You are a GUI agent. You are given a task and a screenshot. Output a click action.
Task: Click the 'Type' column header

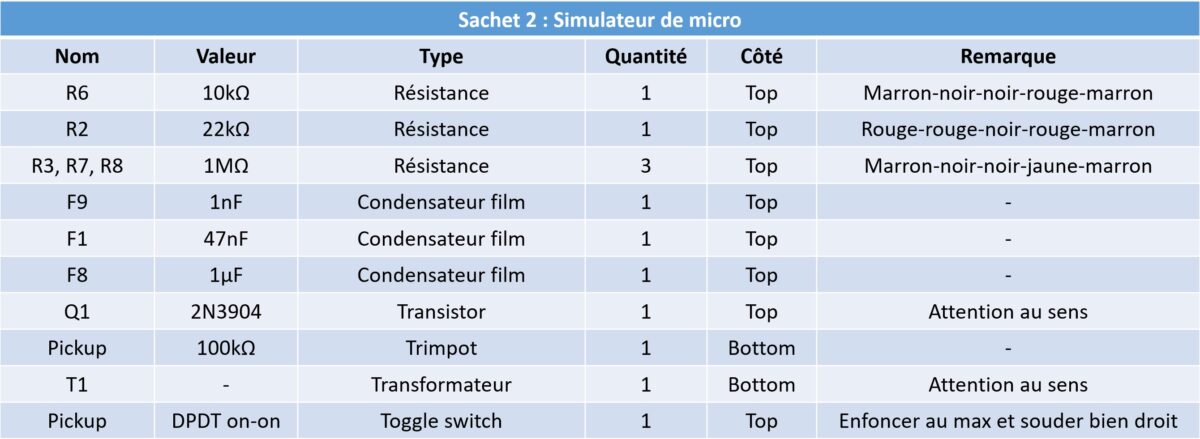pos(442,57)
